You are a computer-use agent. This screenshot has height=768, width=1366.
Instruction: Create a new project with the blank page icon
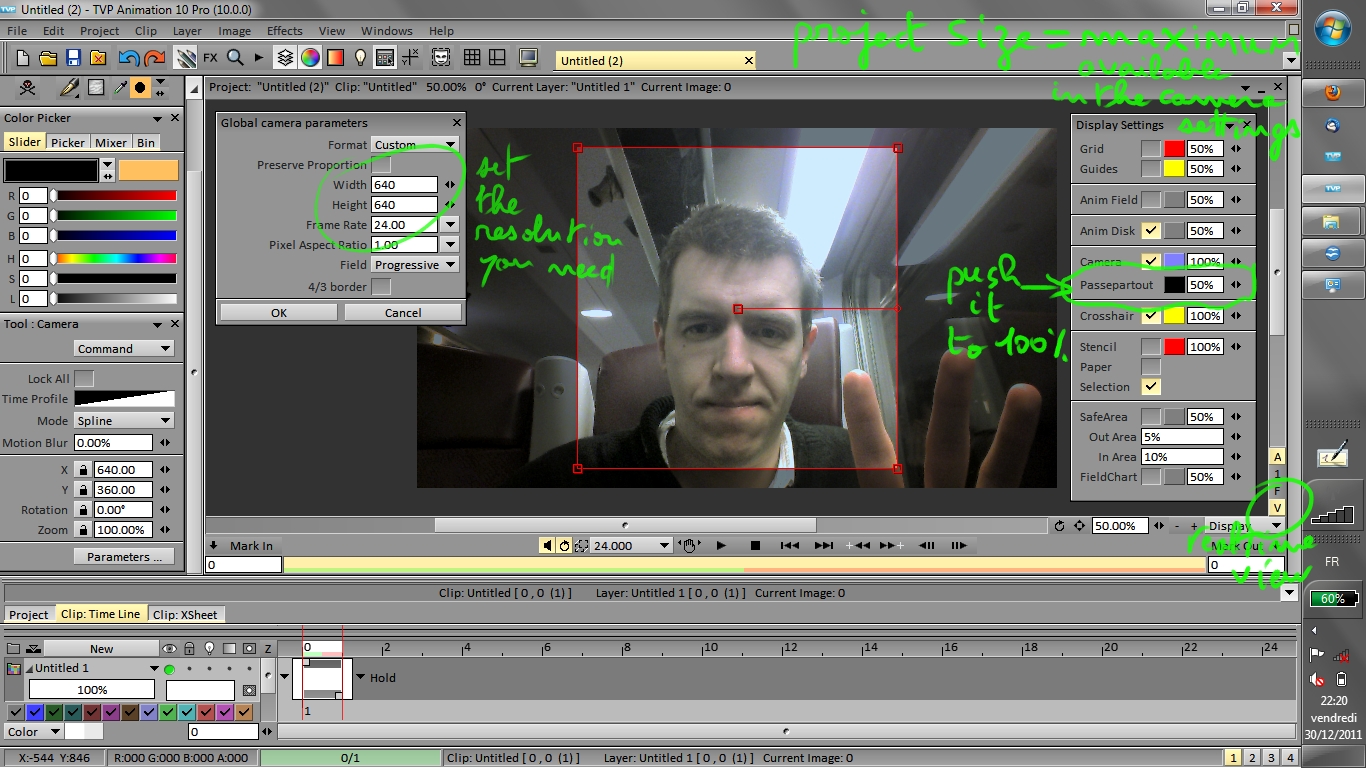(23, 58)
